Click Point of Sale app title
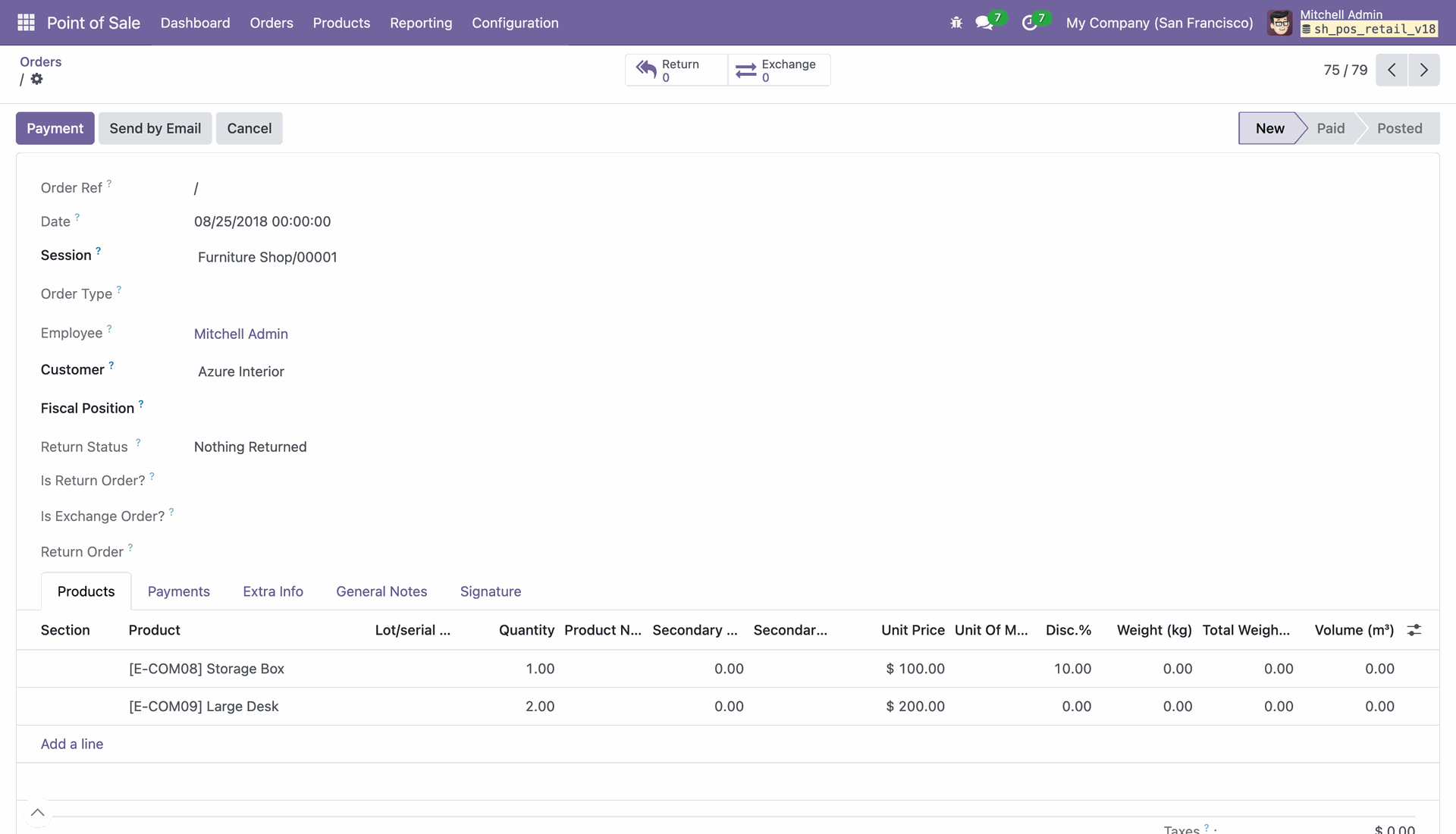 [93, 23]
